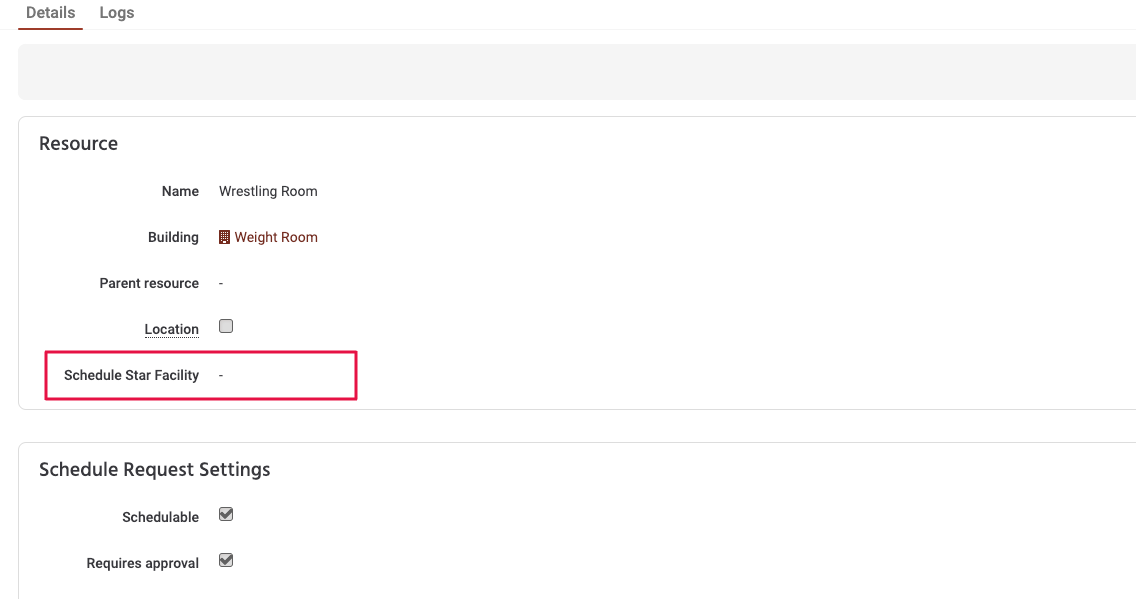Click the Resource section heading
This screenshot has height=599, width=1136.
(x=78, y=144)
